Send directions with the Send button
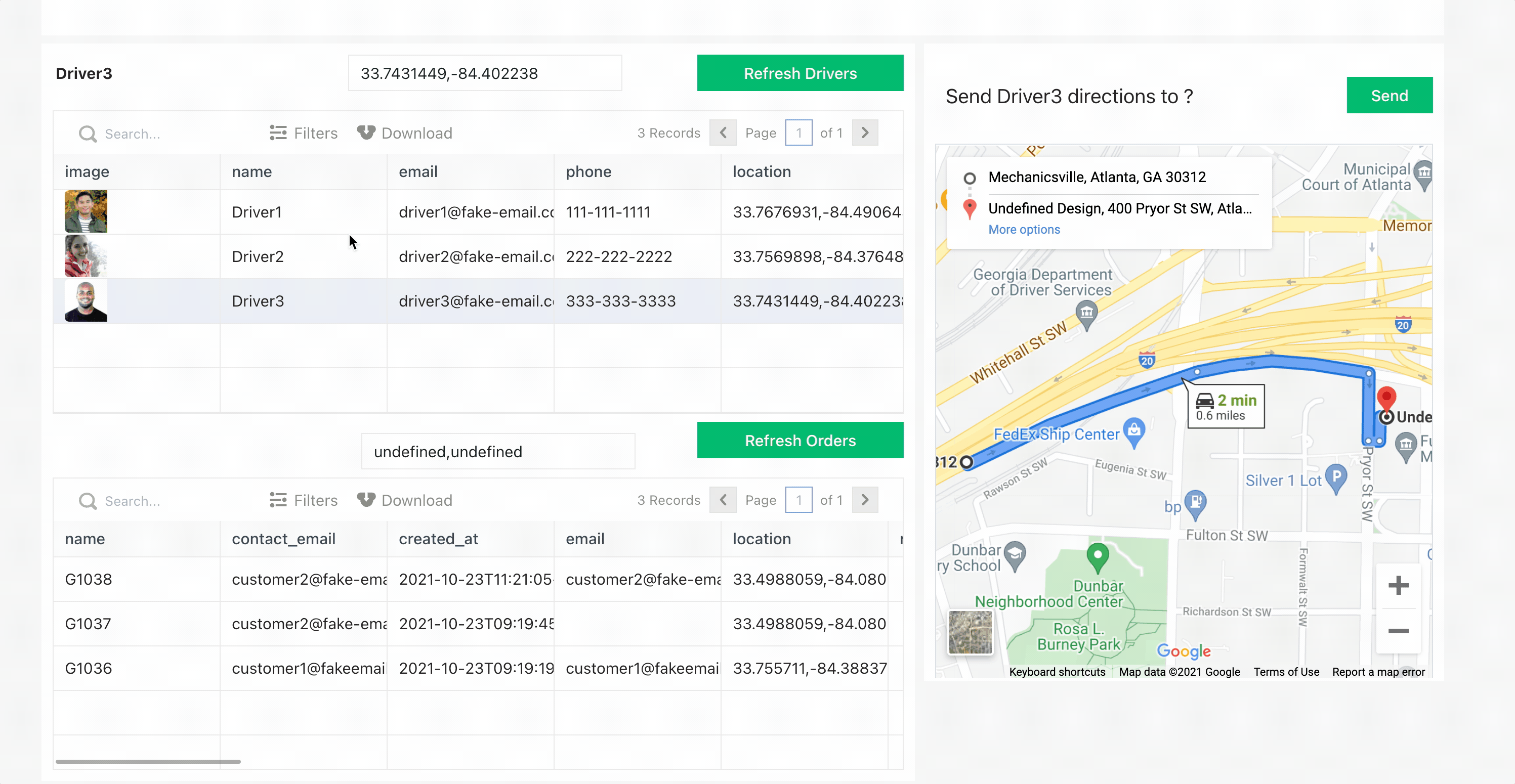This screenshot has width=1515, height=784. (x=1389, y=96)
